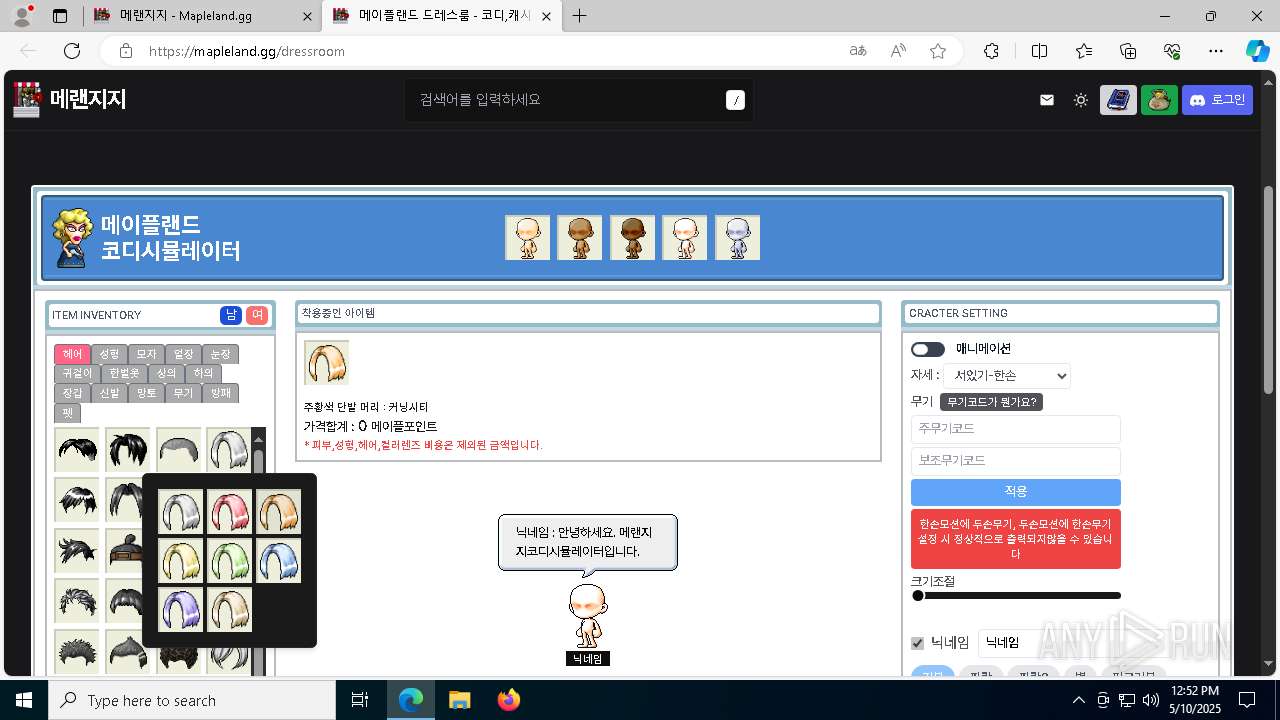
Task: Open the 헤어 category tab
Action: click(72, 354)
